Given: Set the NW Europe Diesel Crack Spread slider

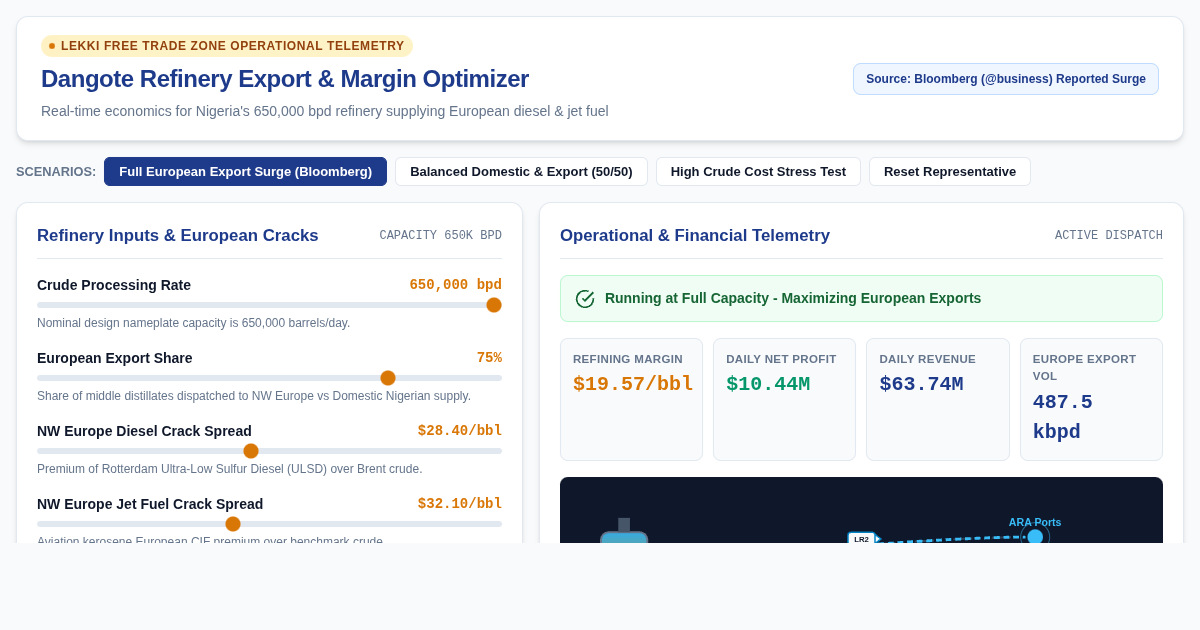Looking at the screenshot, I should tap(251, 451).
